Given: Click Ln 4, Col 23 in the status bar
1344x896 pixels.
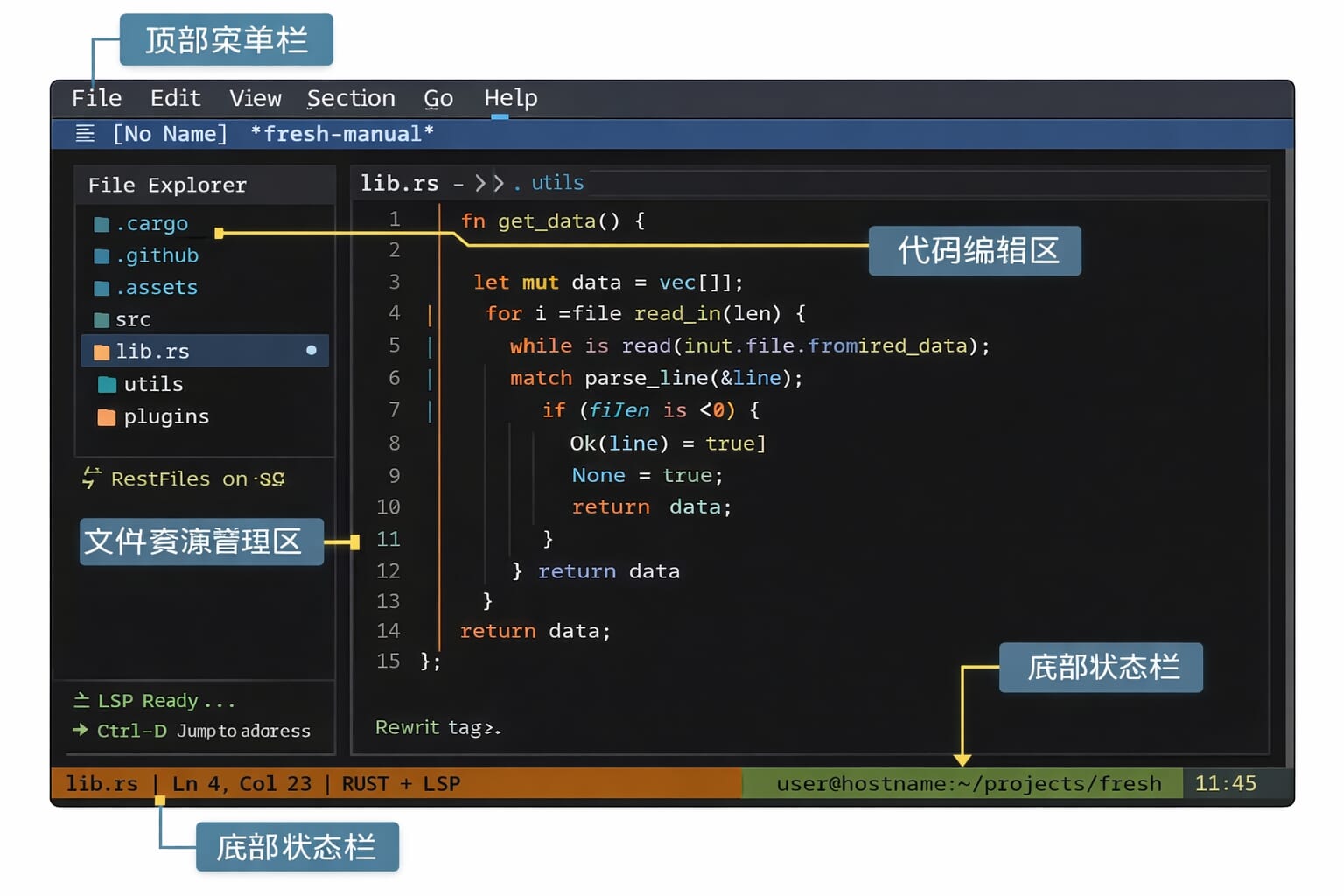Looking at the screenshot, I should click(242, 783).
